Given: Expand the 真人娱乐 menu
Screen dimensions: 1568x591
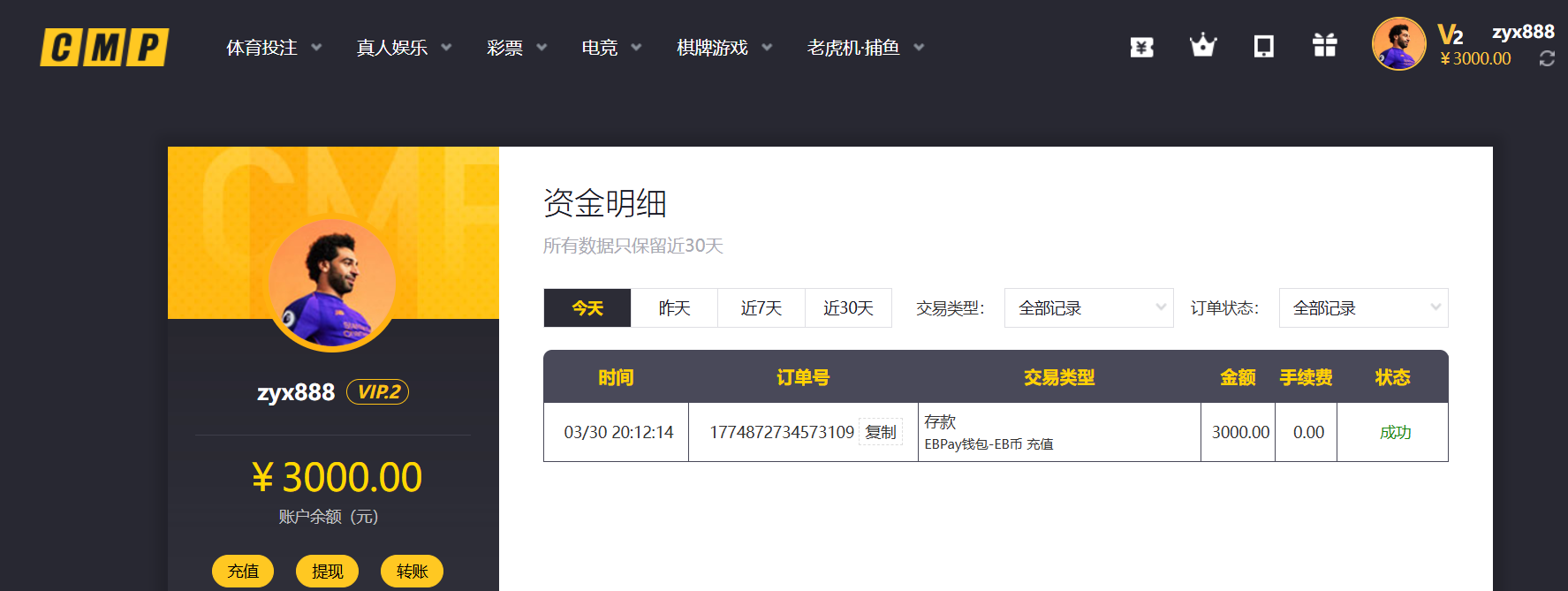Looking at the screenshot, I should click(403, 48).
